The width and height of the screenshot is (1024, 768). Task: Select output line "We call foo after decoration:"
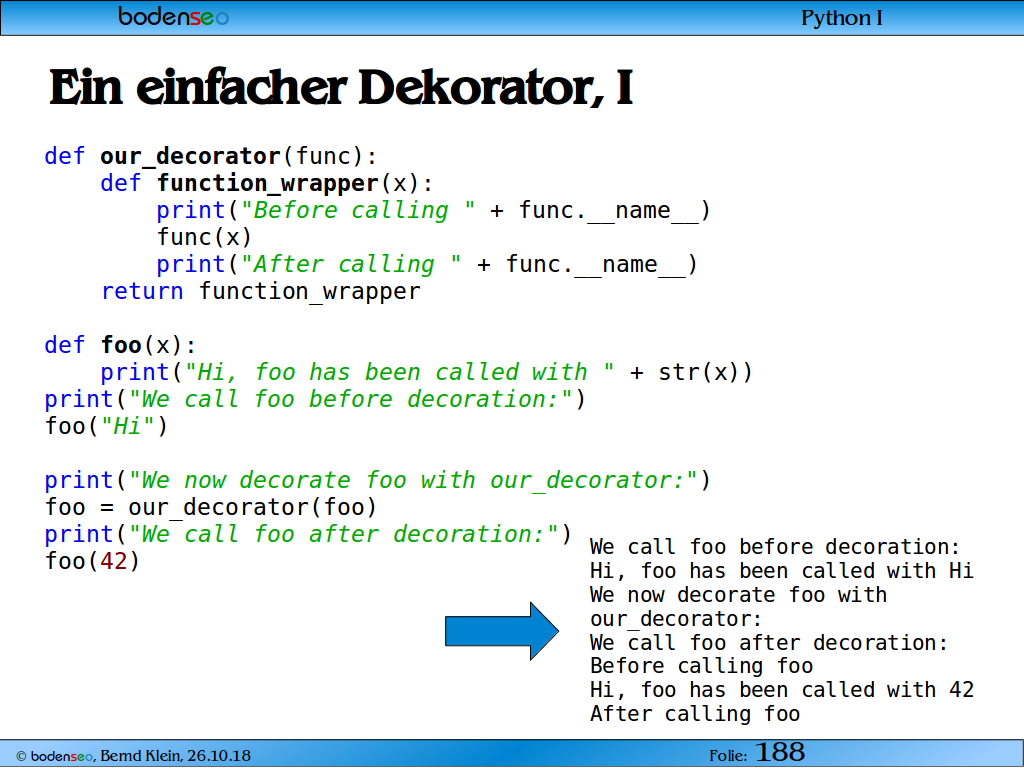769,643
